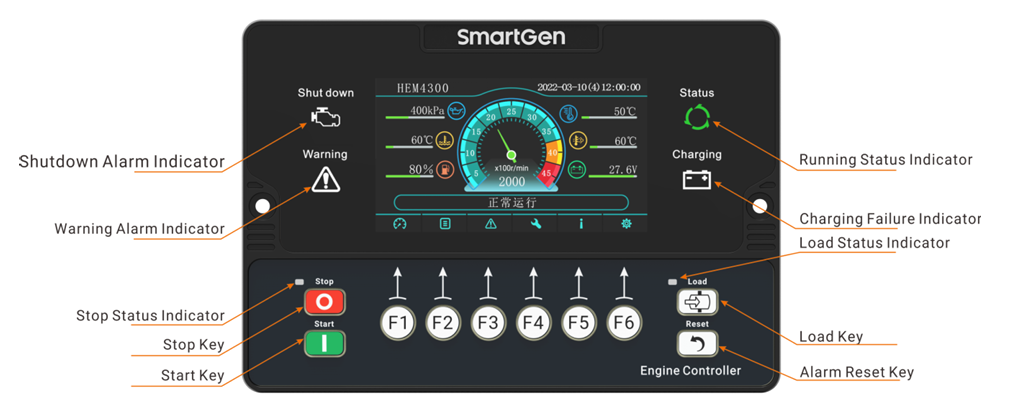Click the HEM4300 model title
Screen dimensions: 1016x395
click(422, 88)
